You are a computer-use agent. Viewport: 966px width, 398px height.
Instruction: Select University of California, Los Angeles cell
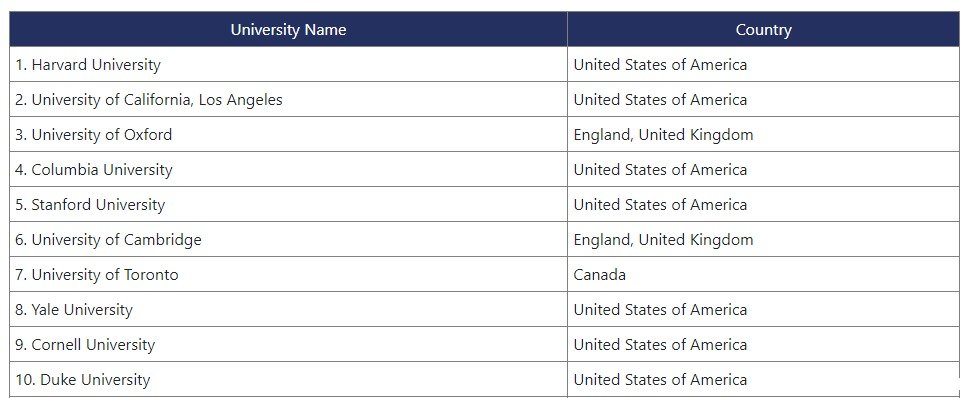pos(288,99)
